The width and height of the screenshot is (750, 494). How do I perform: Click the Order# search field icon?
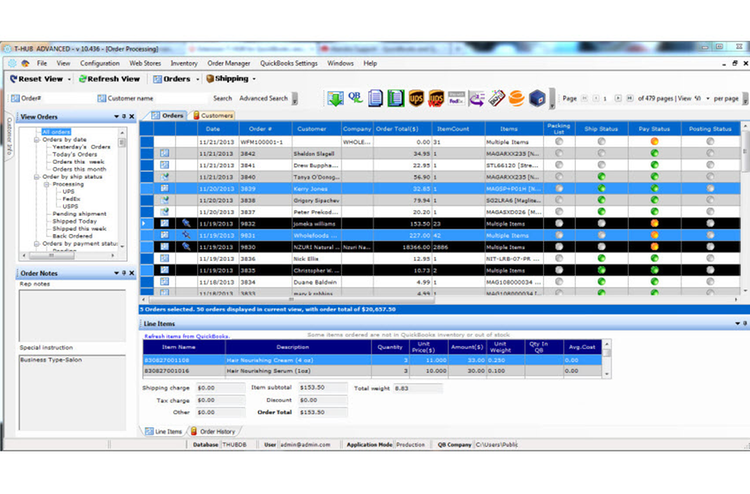(15, 98)
